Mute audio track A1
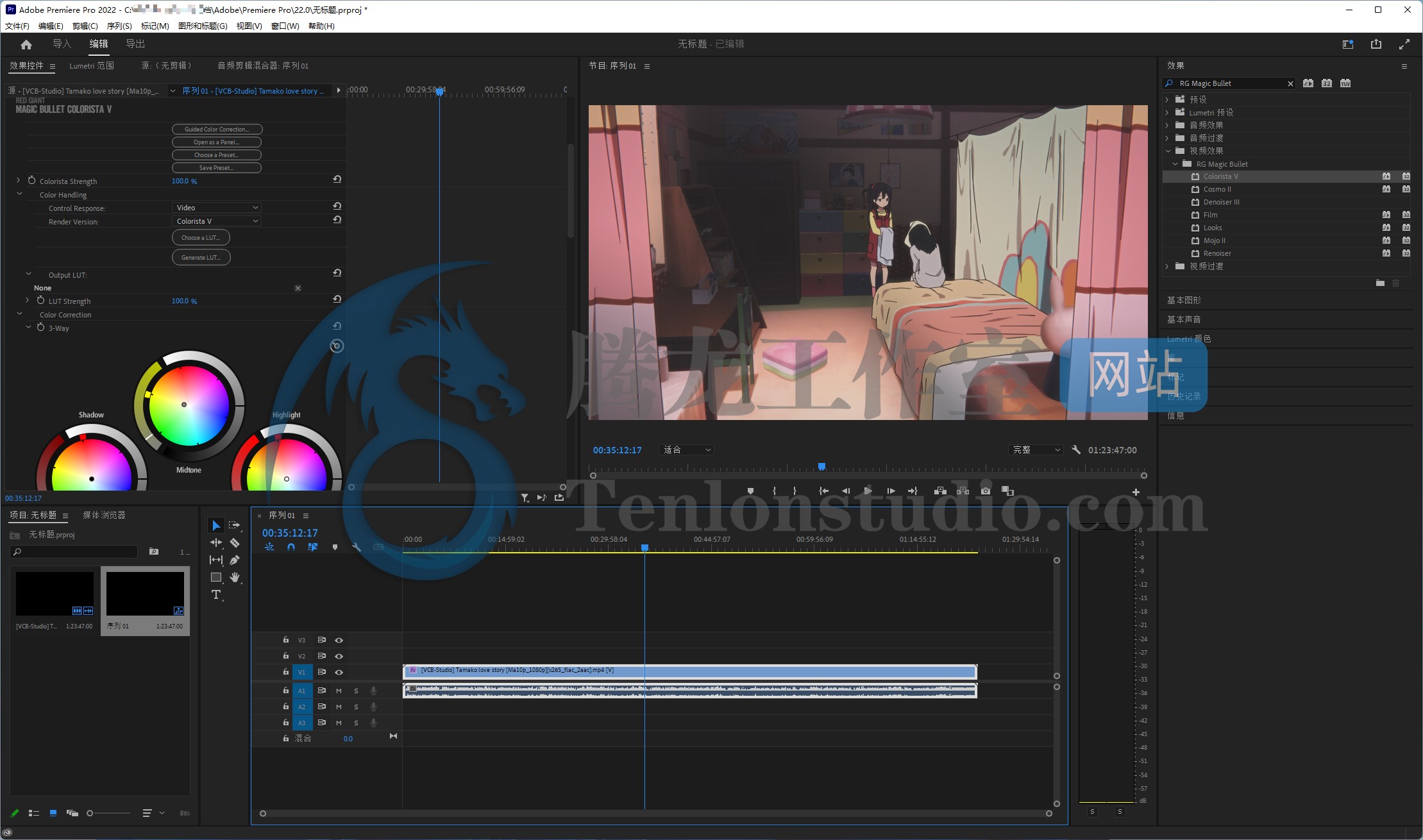Screen dimensions: 1423x840 coord(339,691)
